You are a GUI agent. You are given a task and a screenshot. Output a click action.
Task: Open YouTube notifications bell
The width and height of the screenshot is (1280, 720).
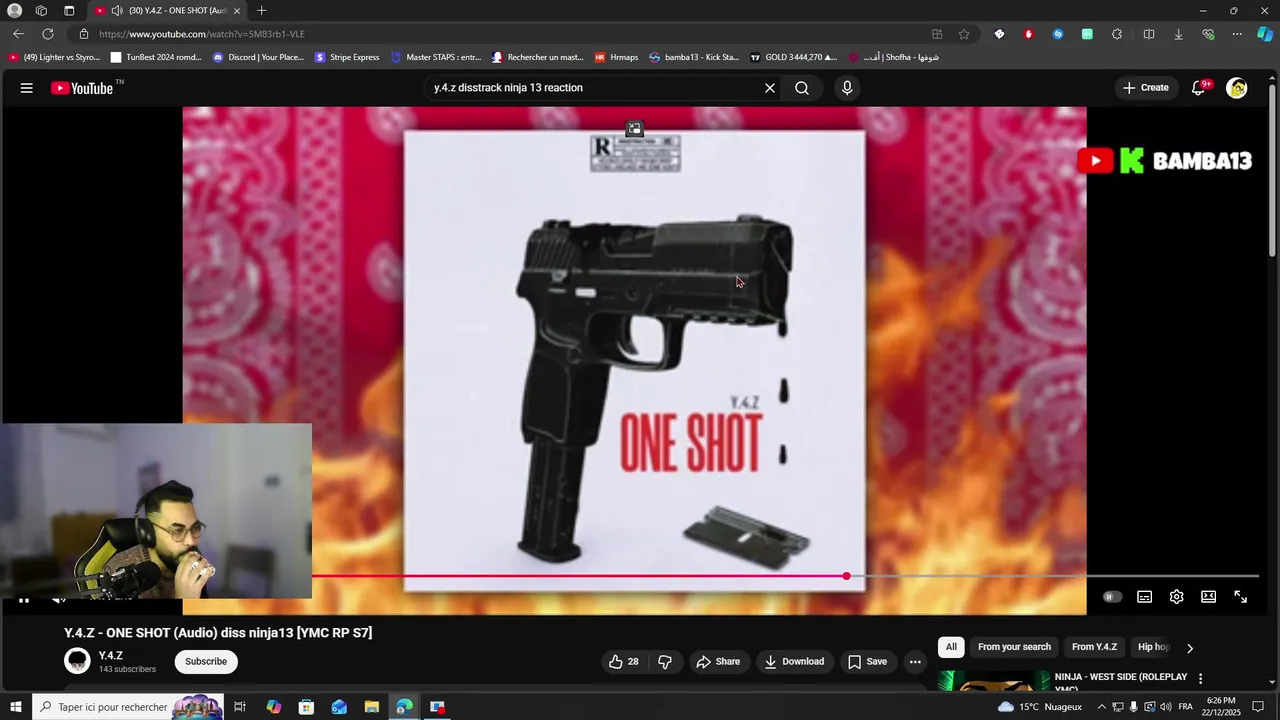tap(1199, 88)
